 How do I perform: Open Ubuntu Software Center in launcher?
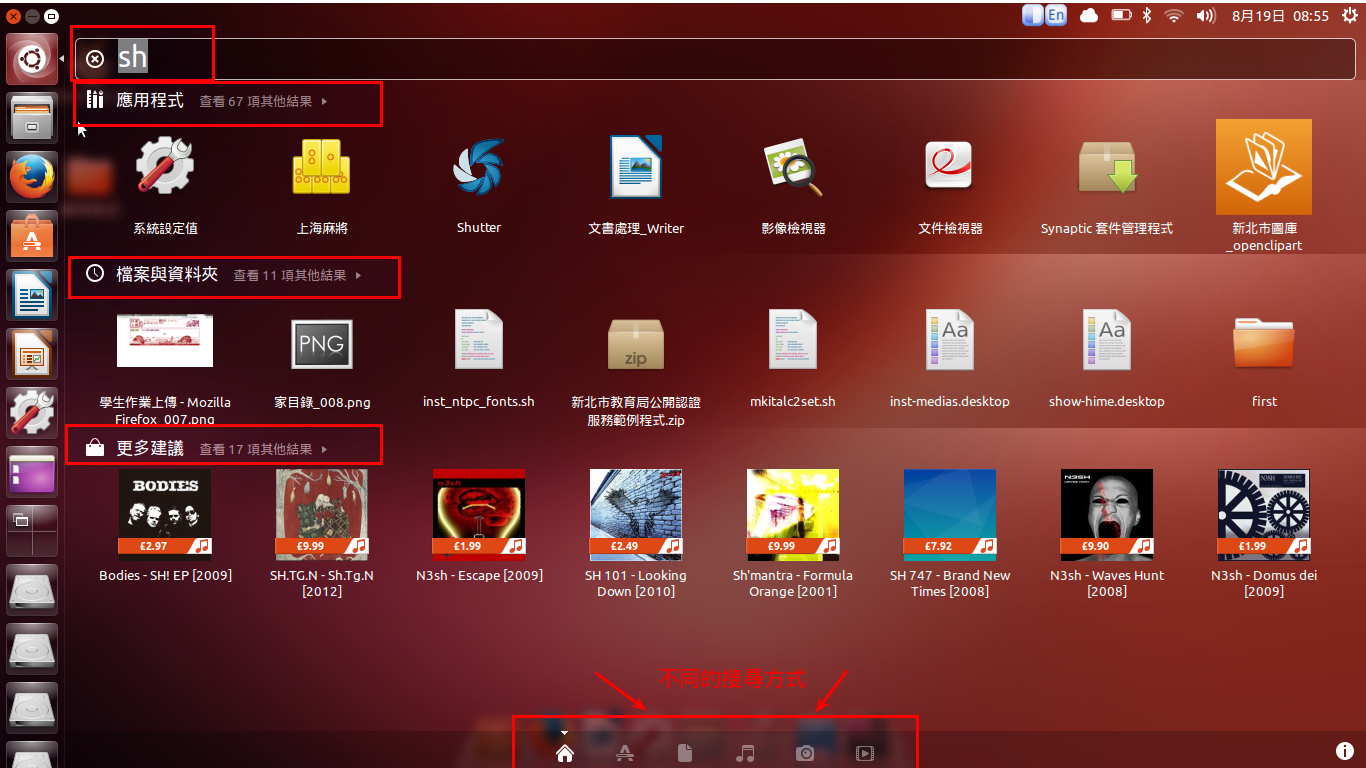32,237
